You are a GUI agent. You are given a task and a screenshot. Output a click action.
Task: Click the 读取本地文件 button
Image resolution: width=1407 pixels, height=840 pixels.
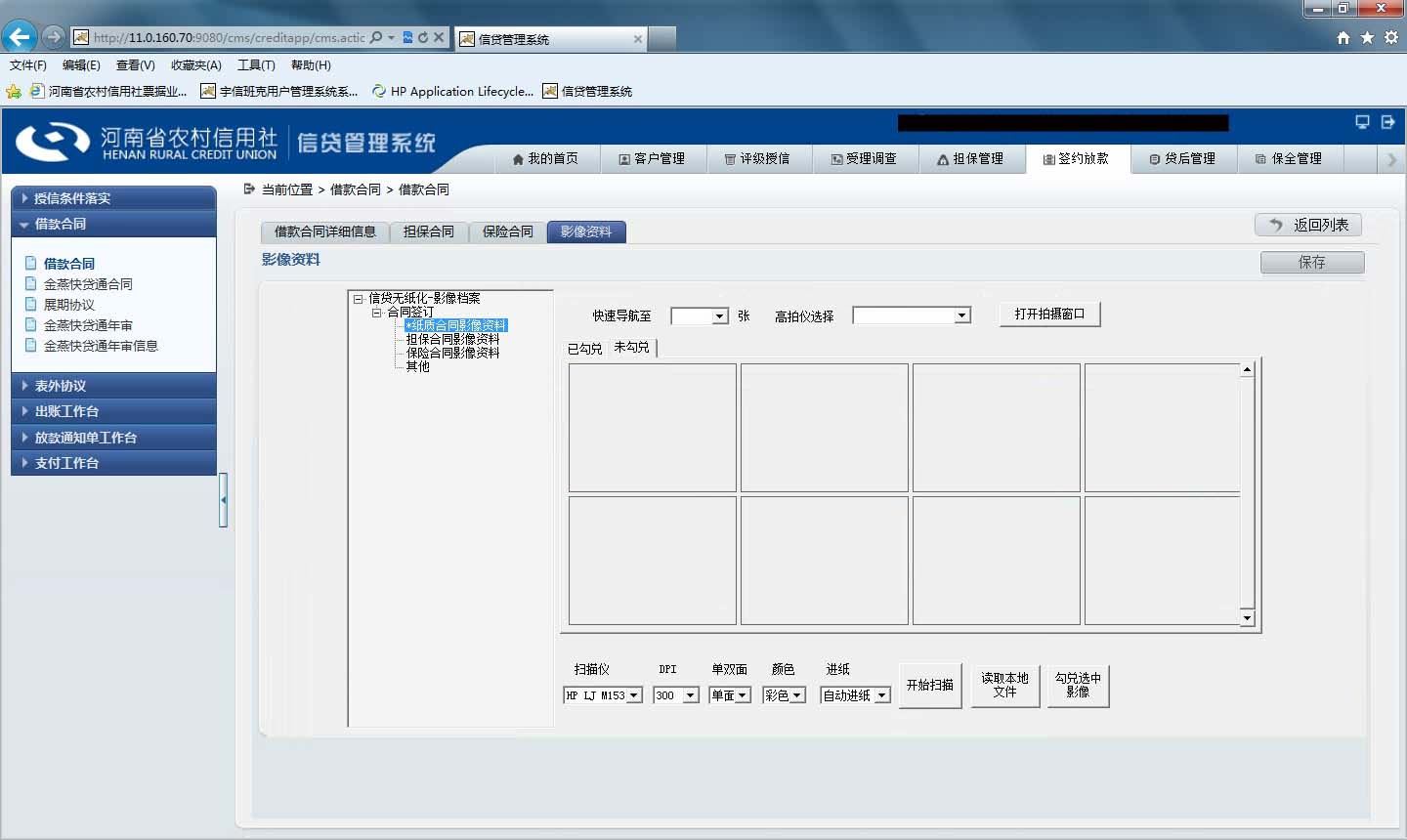[x=1004, y=686]
